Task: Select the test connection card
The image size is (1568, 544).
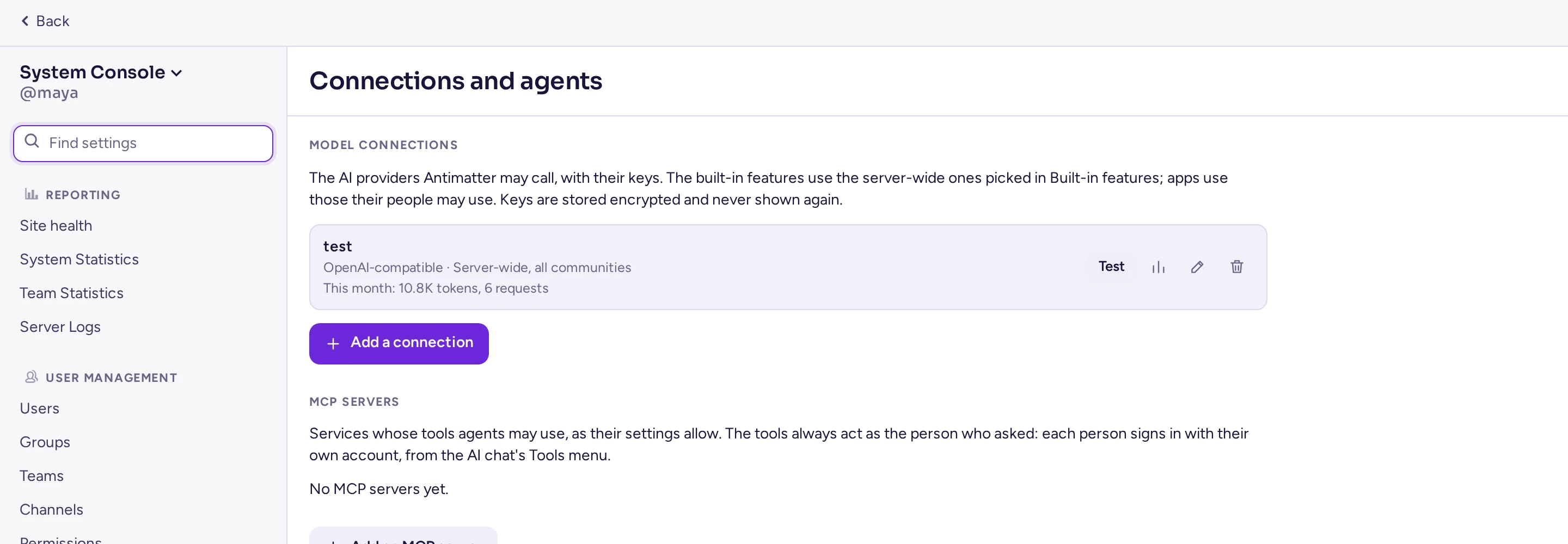Action: point(788,267)
